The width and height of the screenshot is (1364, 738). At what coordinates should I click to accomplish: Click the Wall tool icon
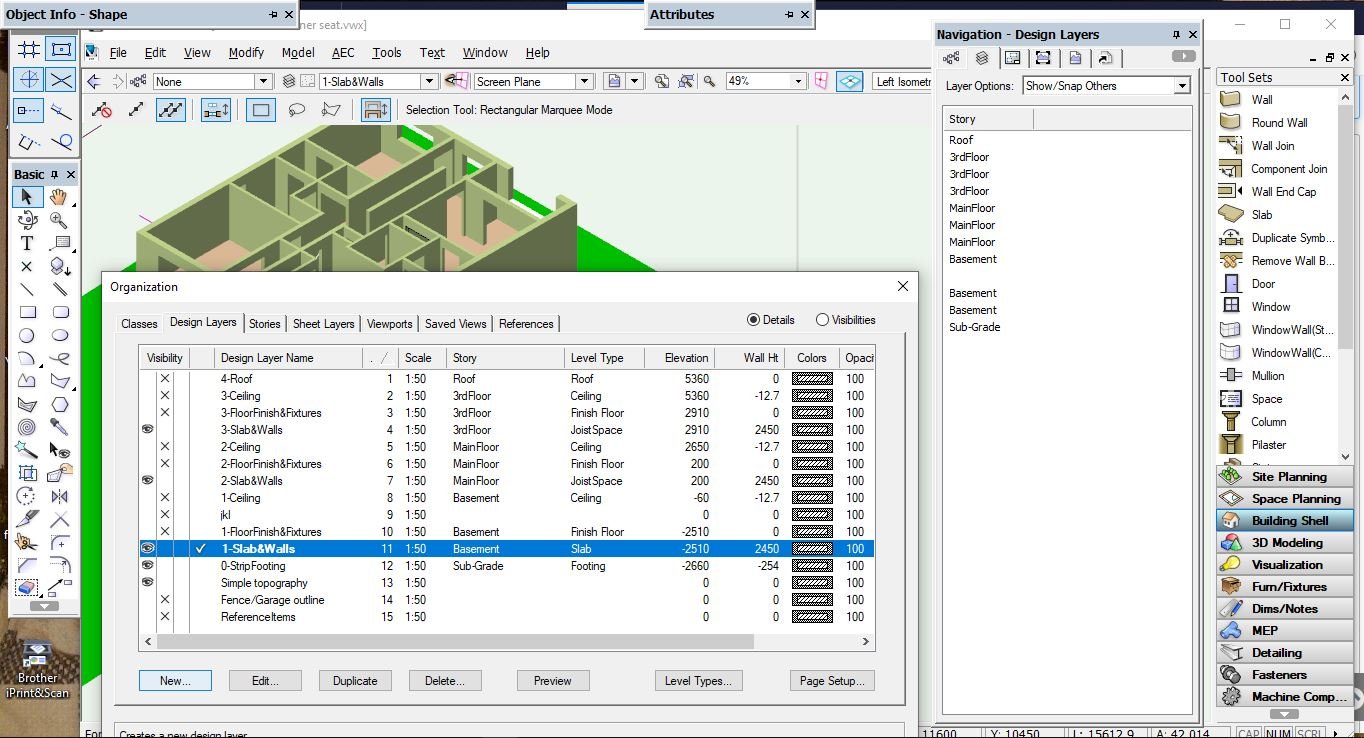pos(1231,99)
